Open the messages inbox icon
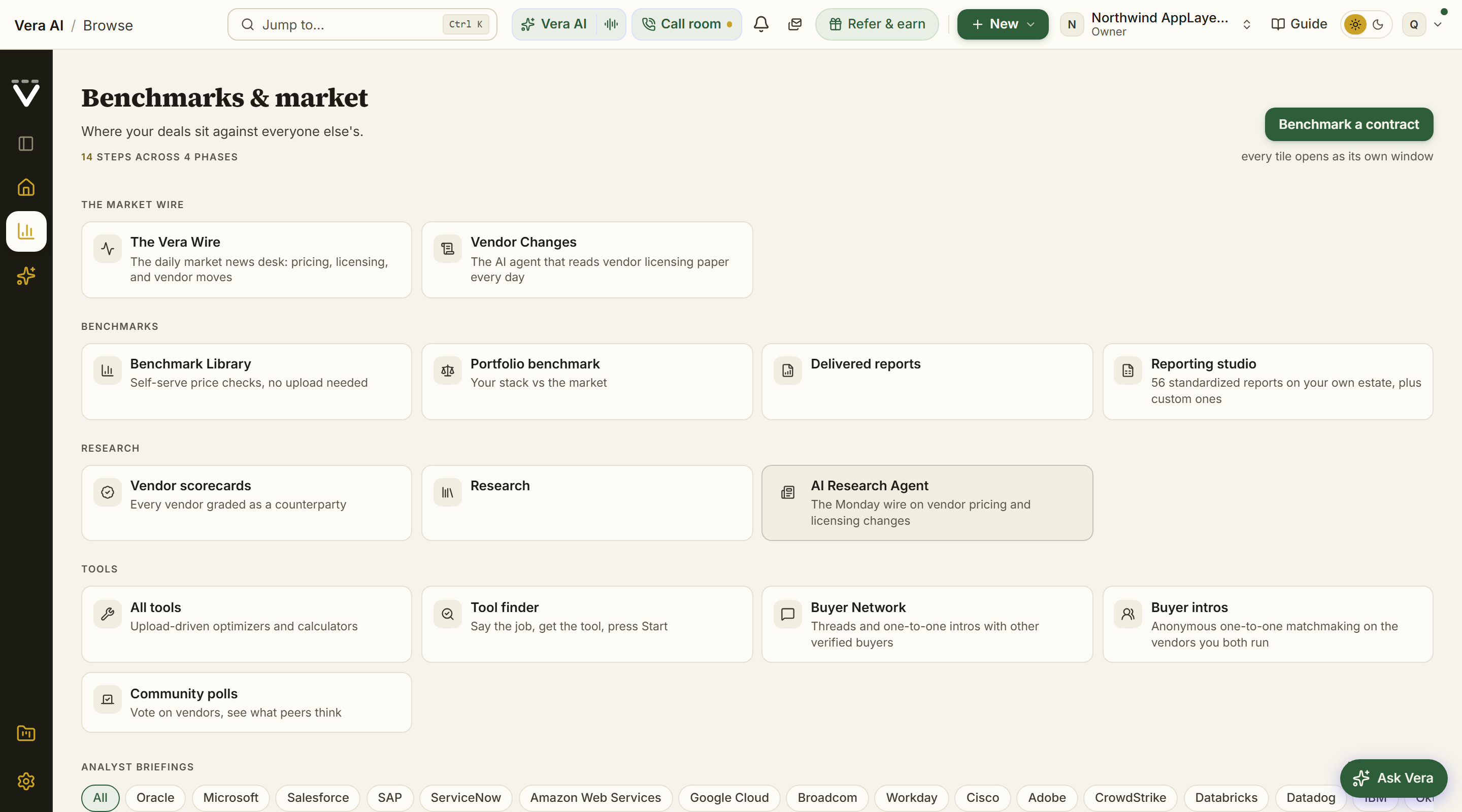Viewport: 1462px width, 812px height. pos(795,24)
